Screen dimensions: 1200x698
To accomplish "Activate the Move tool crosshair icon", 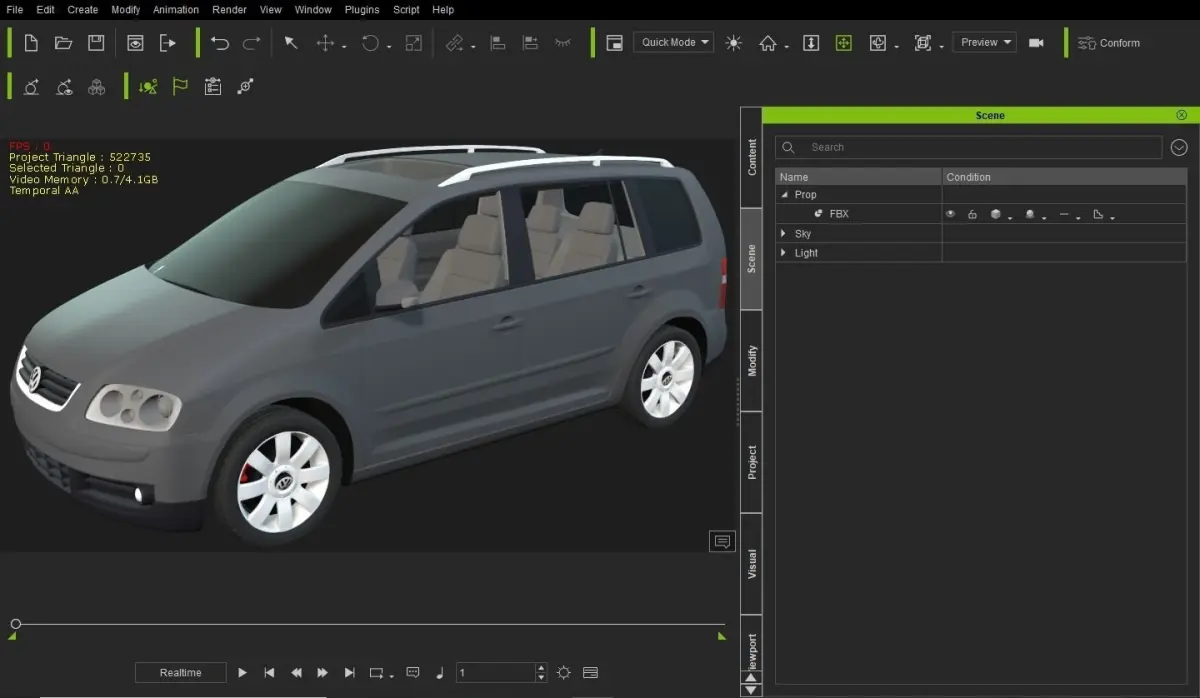I will (325, 43).
